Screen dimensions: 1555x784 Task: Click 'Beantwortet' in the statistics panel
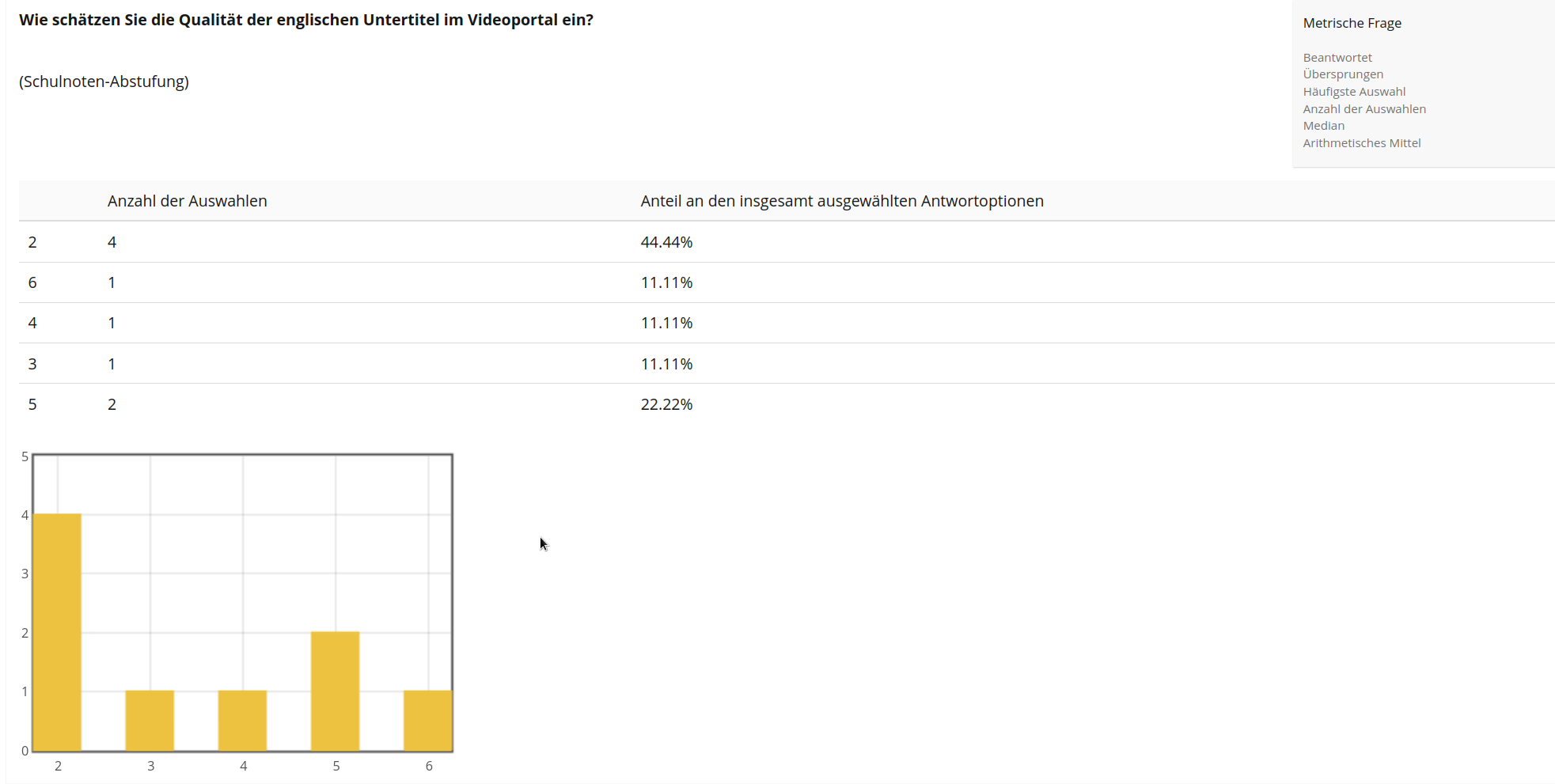[x=1337, y=58]
